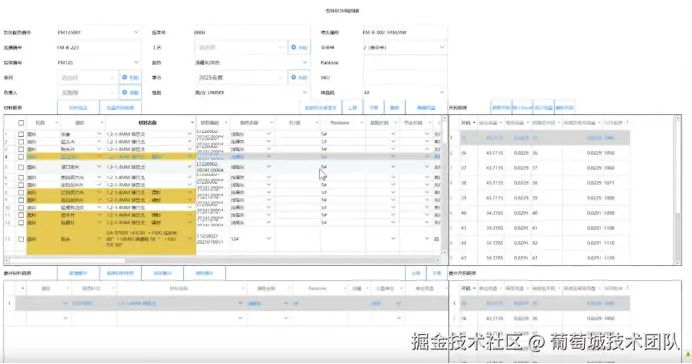Click the empty SKU input field
This screenshot has width=692, height=364.
coord(405,77)
